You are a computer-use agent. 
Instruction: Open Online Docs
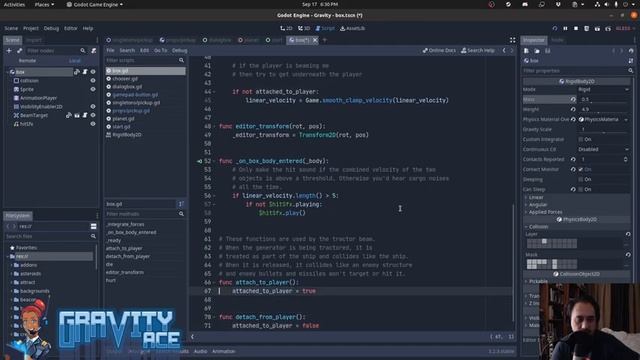[x=439, y=51]
